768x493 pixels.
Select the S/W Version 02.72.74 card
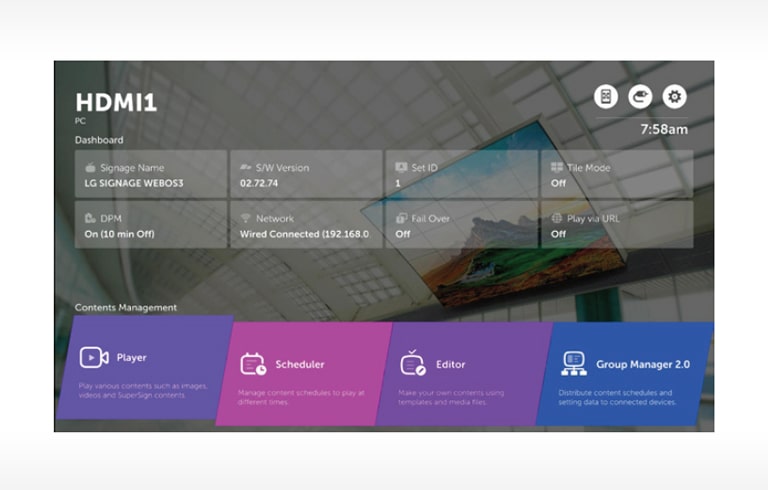pyautogui.click(x=306, y=175)
